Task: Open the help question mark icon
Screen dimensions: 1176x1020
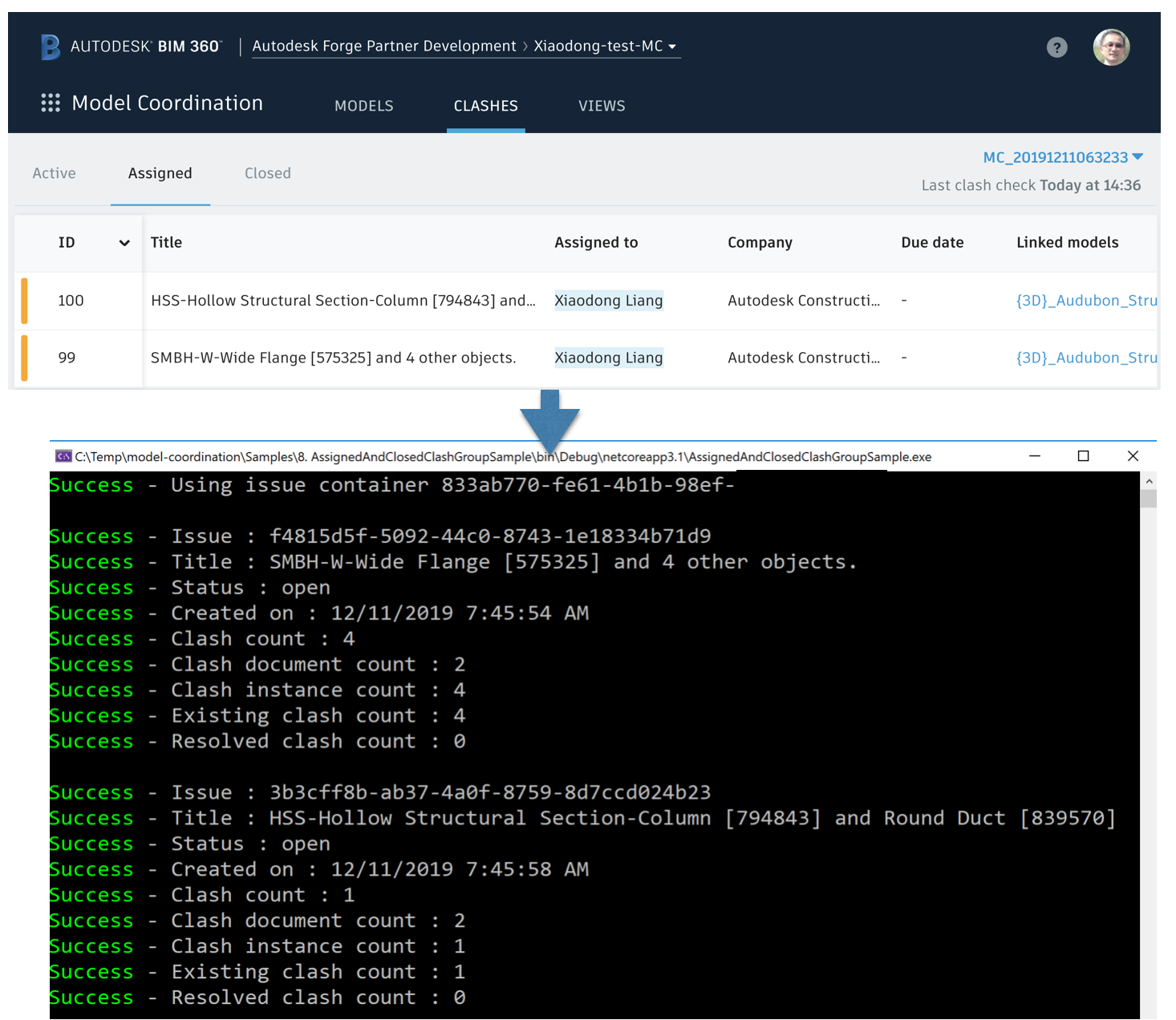Action: pyautogui.click(x=1057, y=47)
